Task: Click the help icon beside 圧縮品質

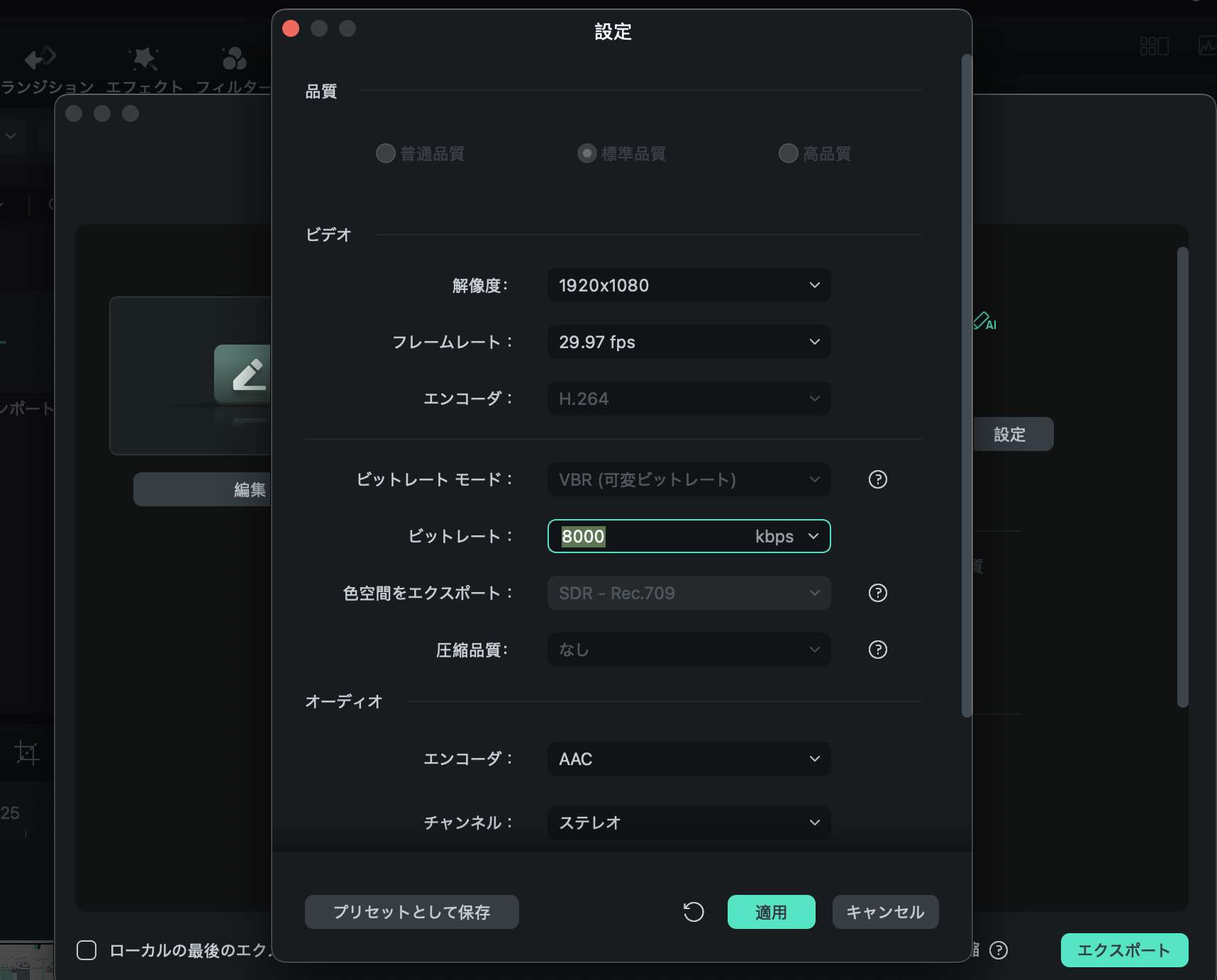Action: click(x=878, y=650)
